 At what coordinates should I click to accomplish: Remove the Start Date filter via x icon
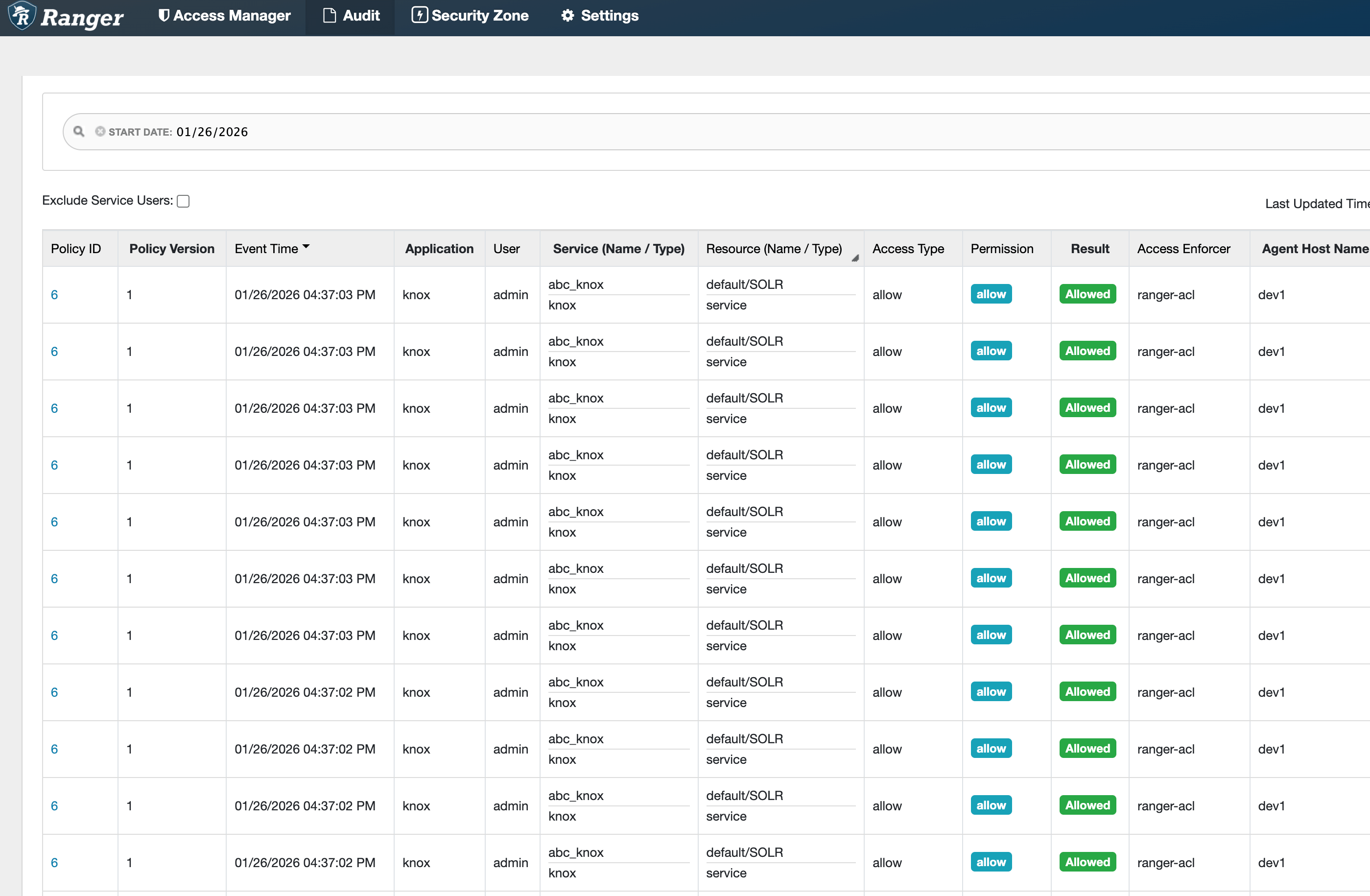click(100, 132)
